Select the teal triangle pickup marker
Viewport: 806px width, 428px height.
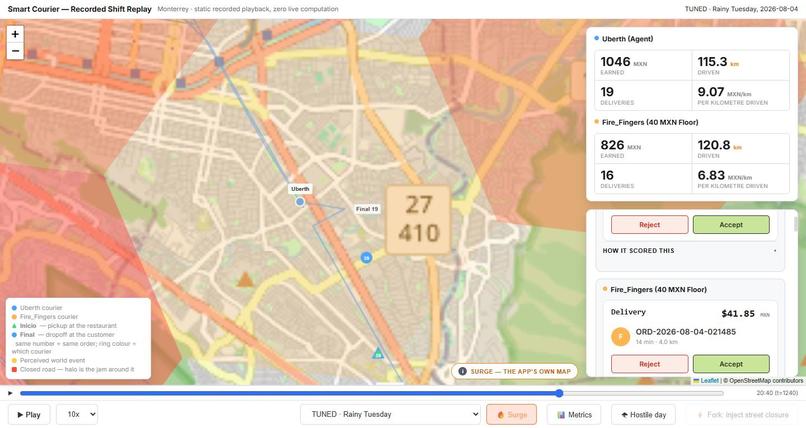click(378, 353)
